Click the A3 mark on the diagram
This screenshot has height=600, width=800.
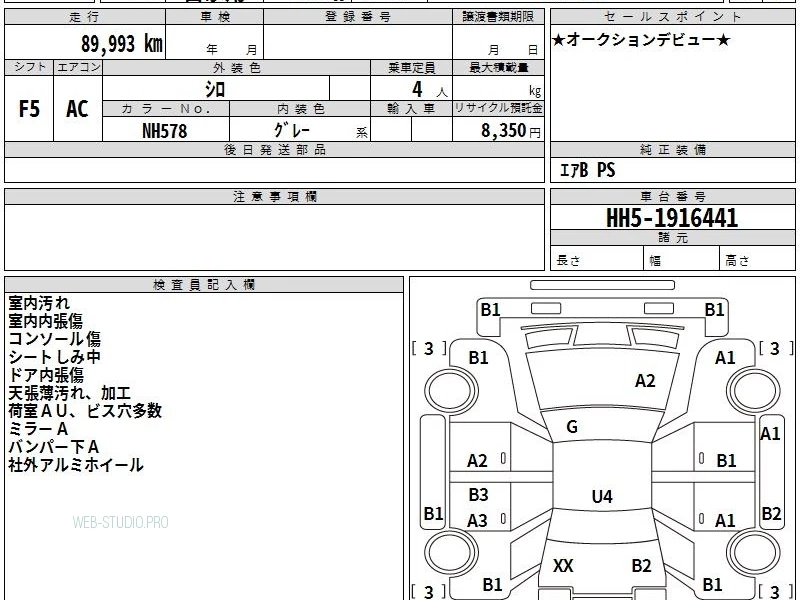(x=478, y=521)
